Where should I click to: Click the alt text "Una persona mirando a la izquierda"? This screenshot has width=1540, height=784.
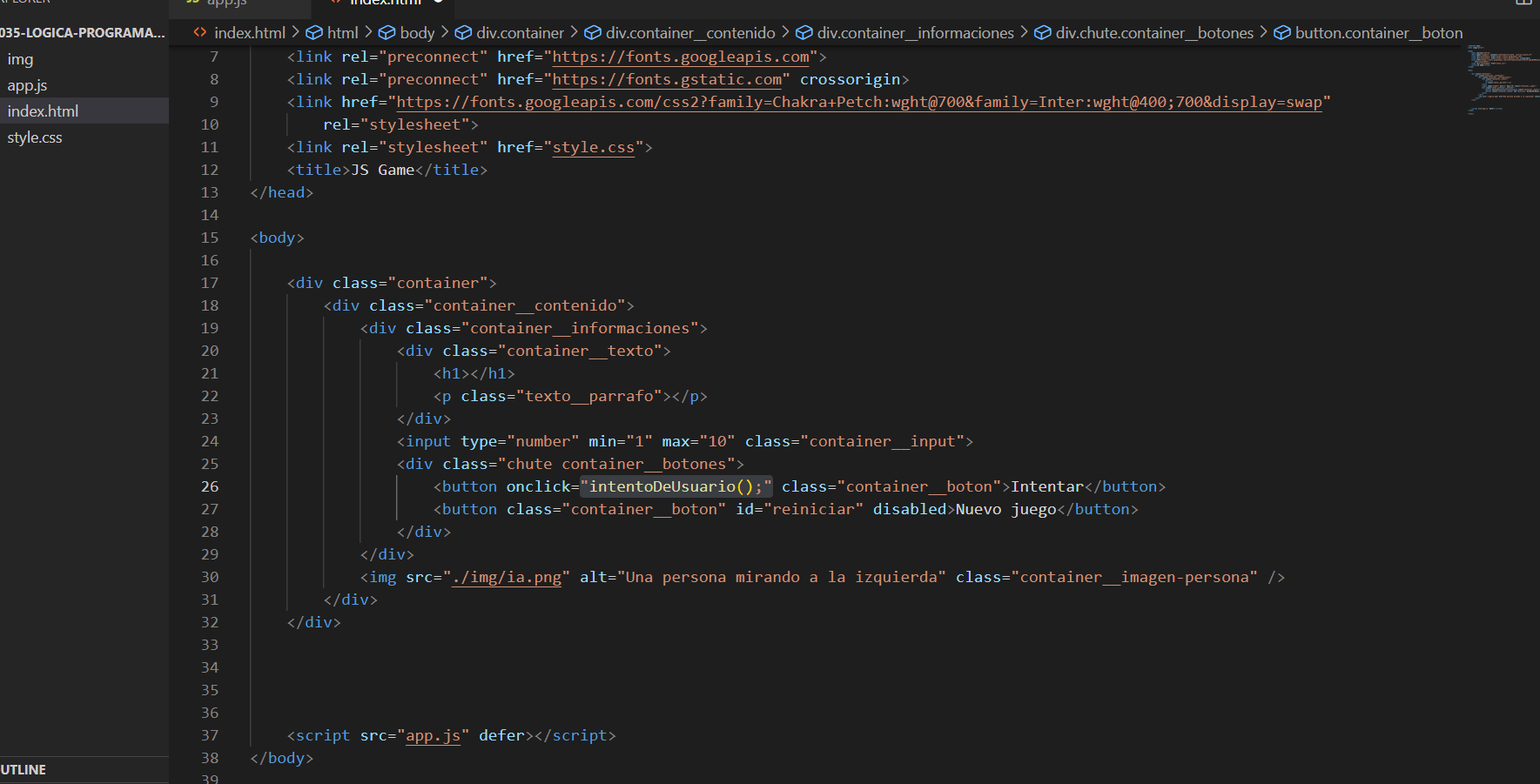pyautogui.click(x=781, y=577)
